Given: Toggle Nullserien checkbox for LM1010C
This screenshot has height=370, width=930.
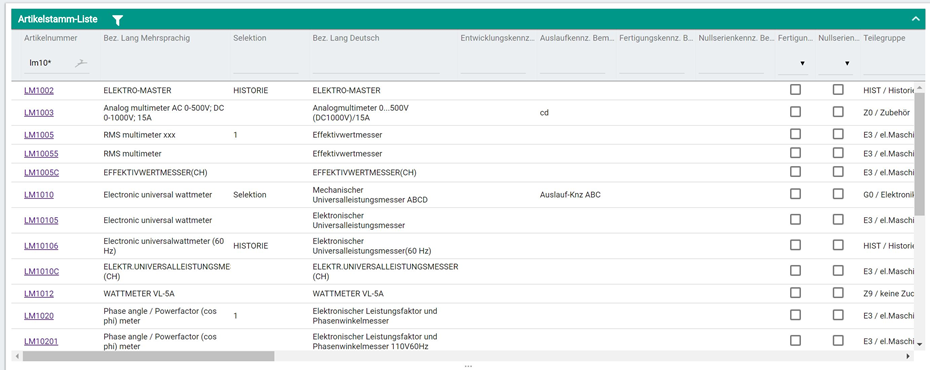Looking at the screenshot, I should coord(838,270).
